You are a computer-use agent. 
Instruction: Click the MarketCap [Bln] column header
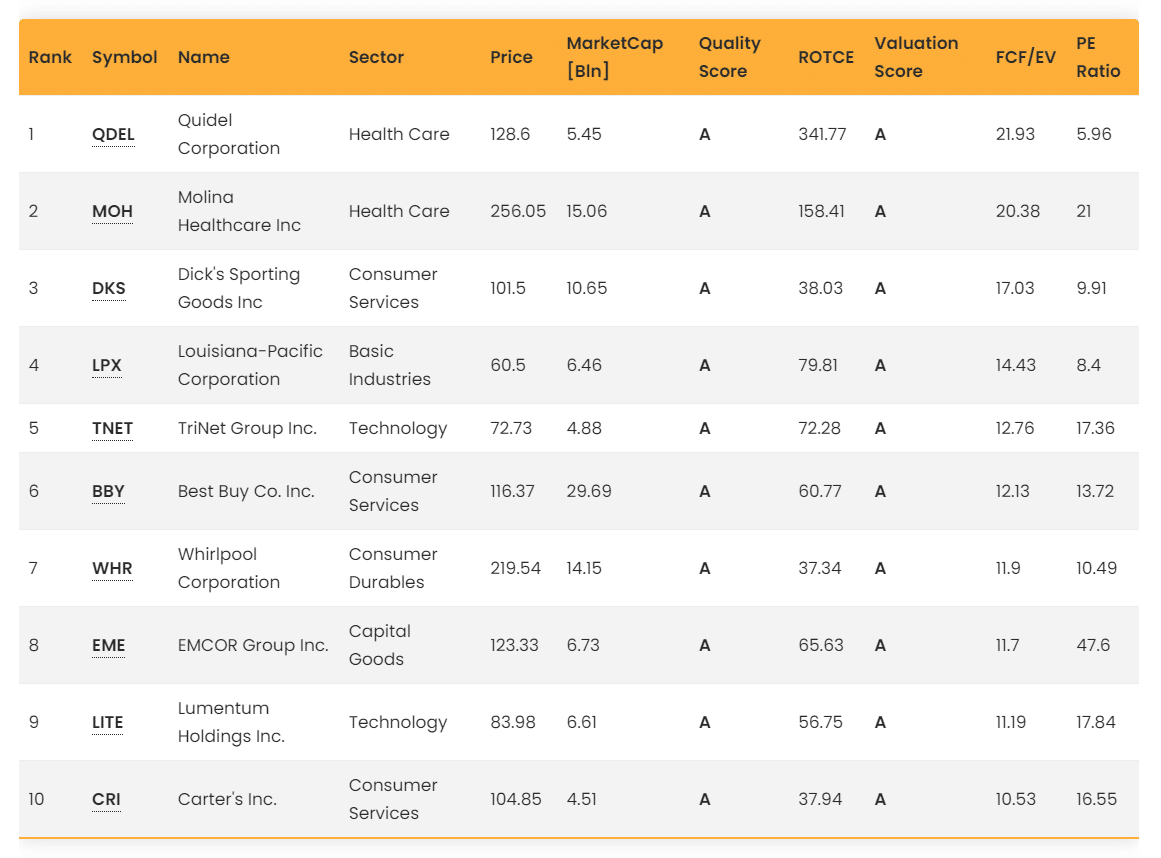615,57
